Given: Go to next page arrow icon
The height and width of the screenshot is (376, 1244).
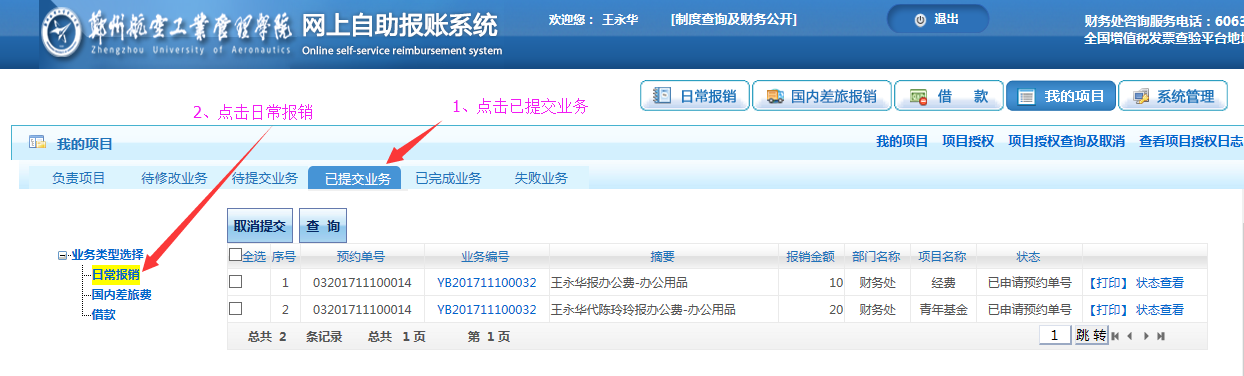Looking at the screenshot, I should click(1146, 336).
